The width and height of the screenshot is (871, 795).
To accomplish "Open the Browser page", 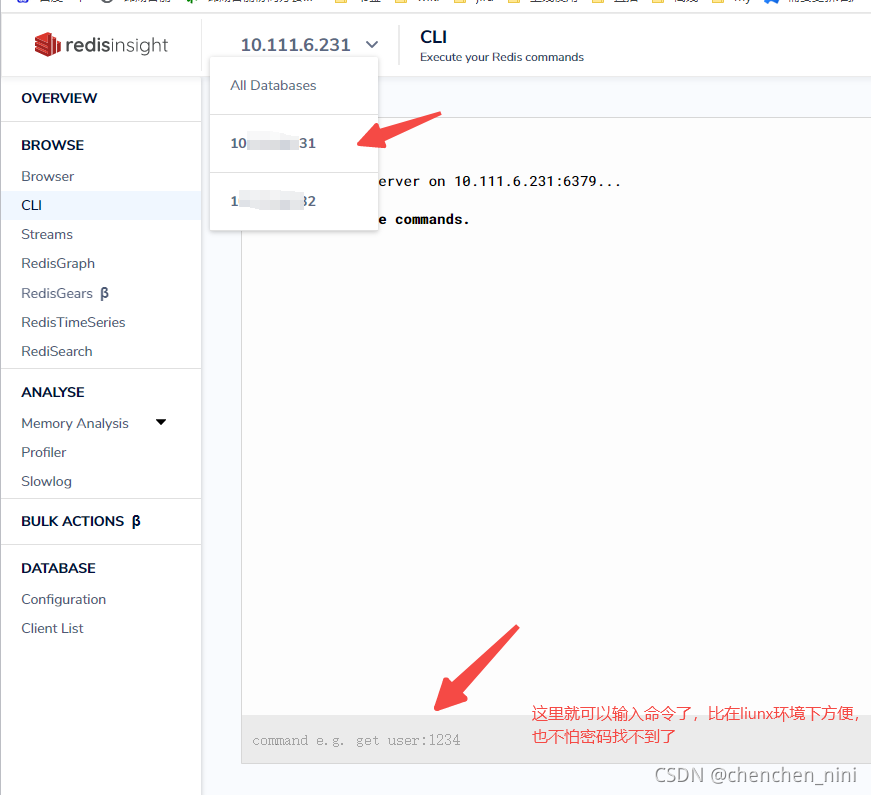I will click(48, 176).
